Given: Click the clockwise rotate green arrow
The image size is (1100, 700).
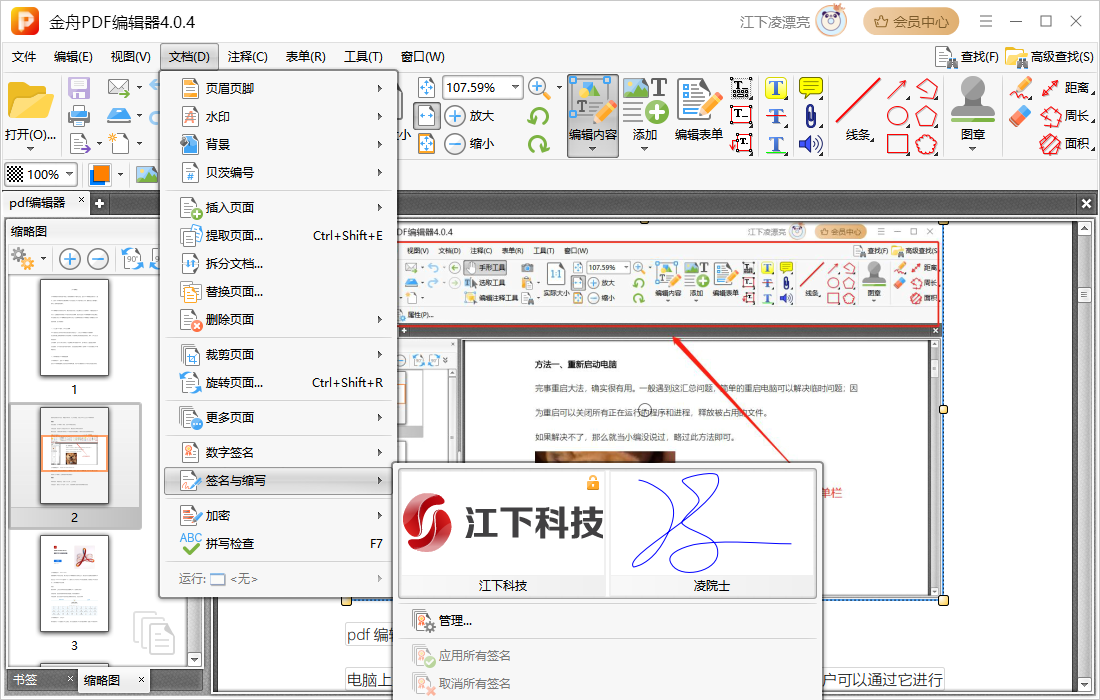Looking at the screenshot, I should pyautogui.click(x=538, y=144).
